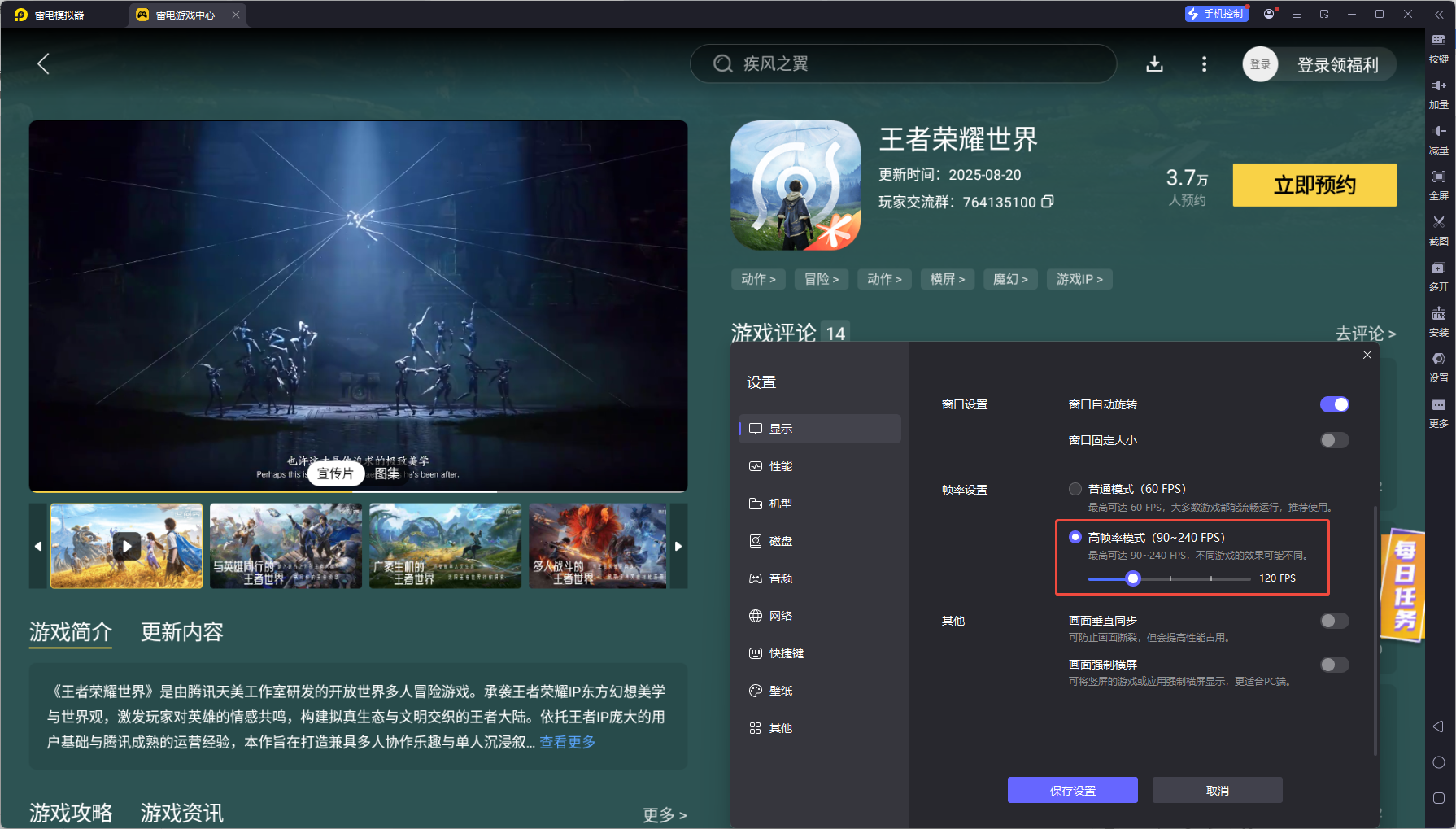Image resolution: width=1456 pixels, height=829 pixels.
Task: Open the 按键 keymapping sidebar tool
Action: pos(1438,49)
